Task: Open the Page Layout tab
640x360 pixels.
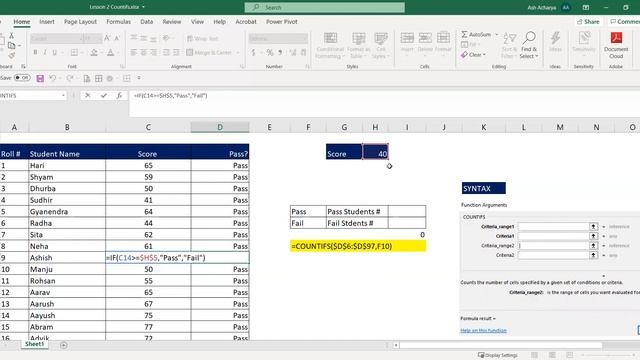Action: click(80, 22)
